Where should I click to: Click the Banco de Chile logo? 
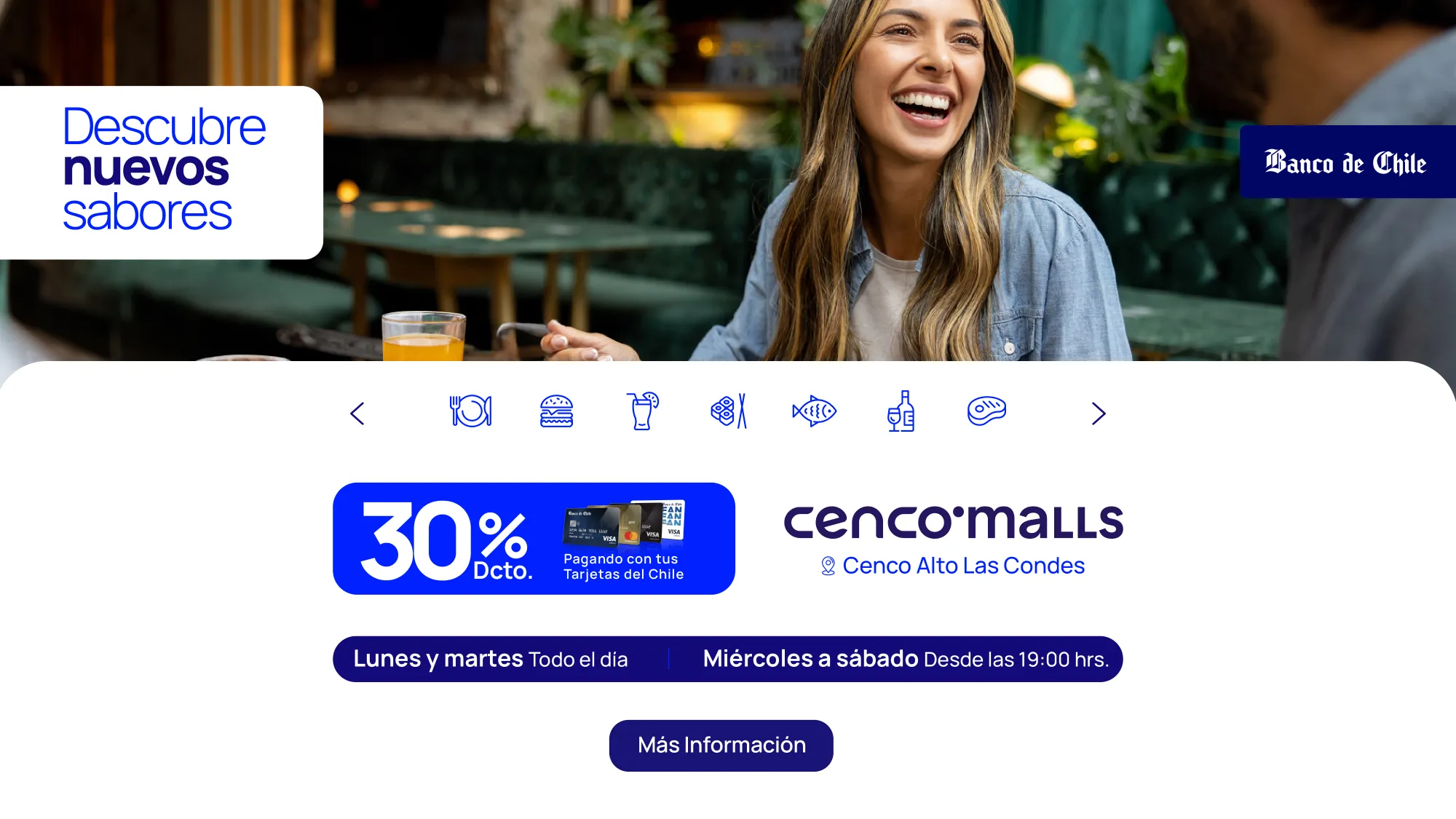point(1347,162)
